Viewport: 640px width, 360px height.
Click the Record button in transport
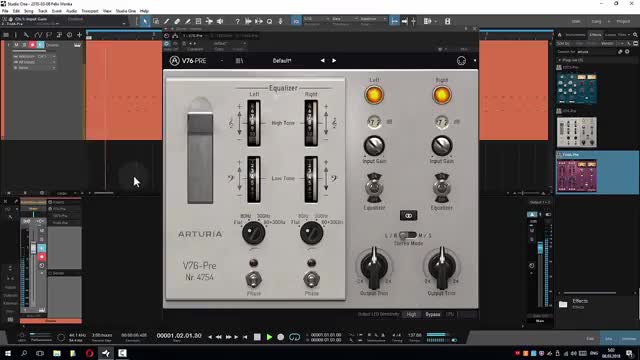click(280, 337)
